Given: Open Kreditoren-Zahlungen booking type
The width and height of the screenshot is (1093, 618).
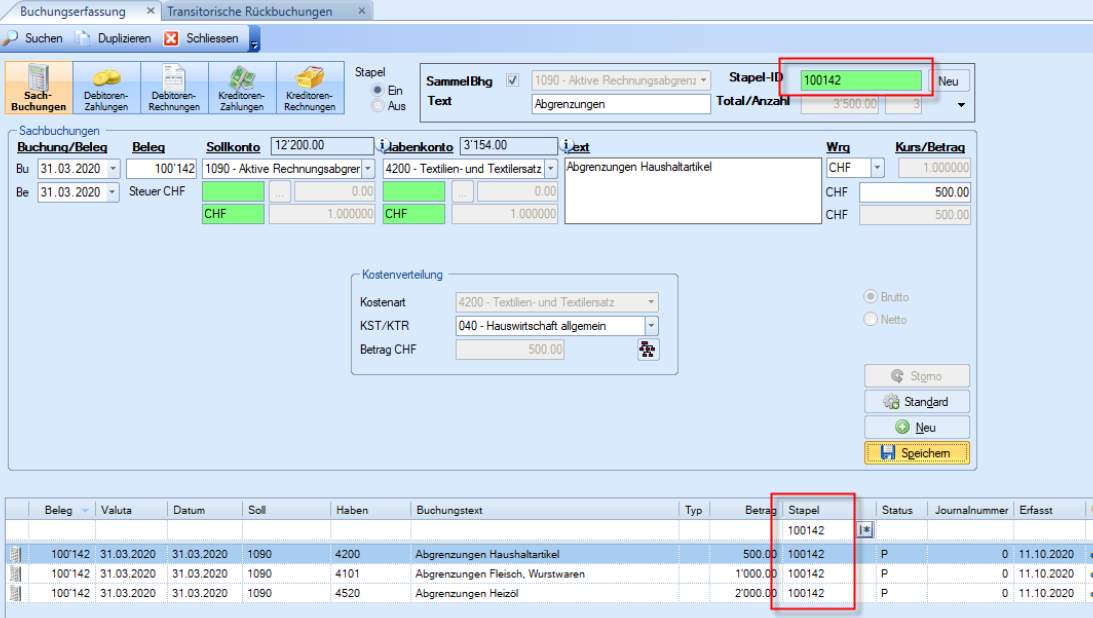Looking at the screenshot, I should [242, 88].
